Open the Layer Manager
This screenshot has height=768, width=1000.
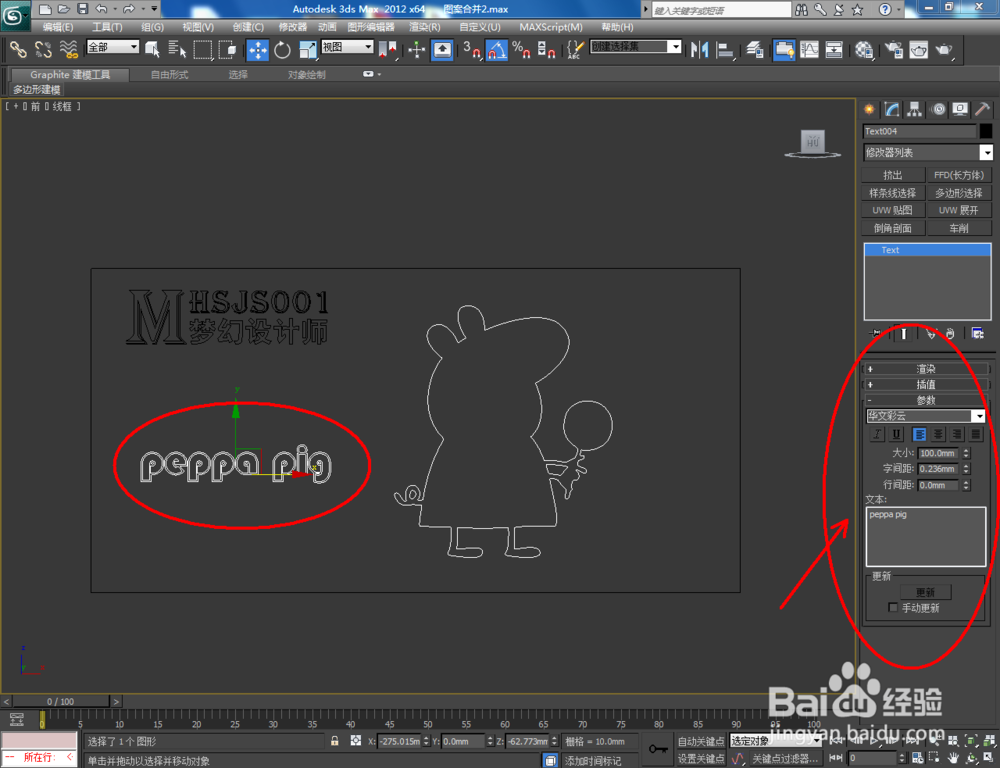click(x=754, y=49)
